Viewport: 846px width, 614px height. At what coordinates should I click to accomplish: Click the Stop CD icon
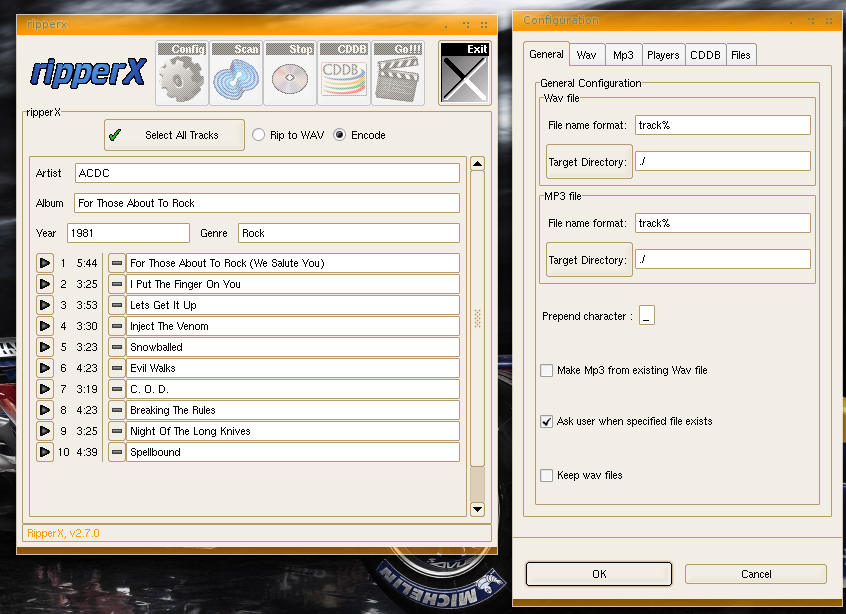(290, 73)
